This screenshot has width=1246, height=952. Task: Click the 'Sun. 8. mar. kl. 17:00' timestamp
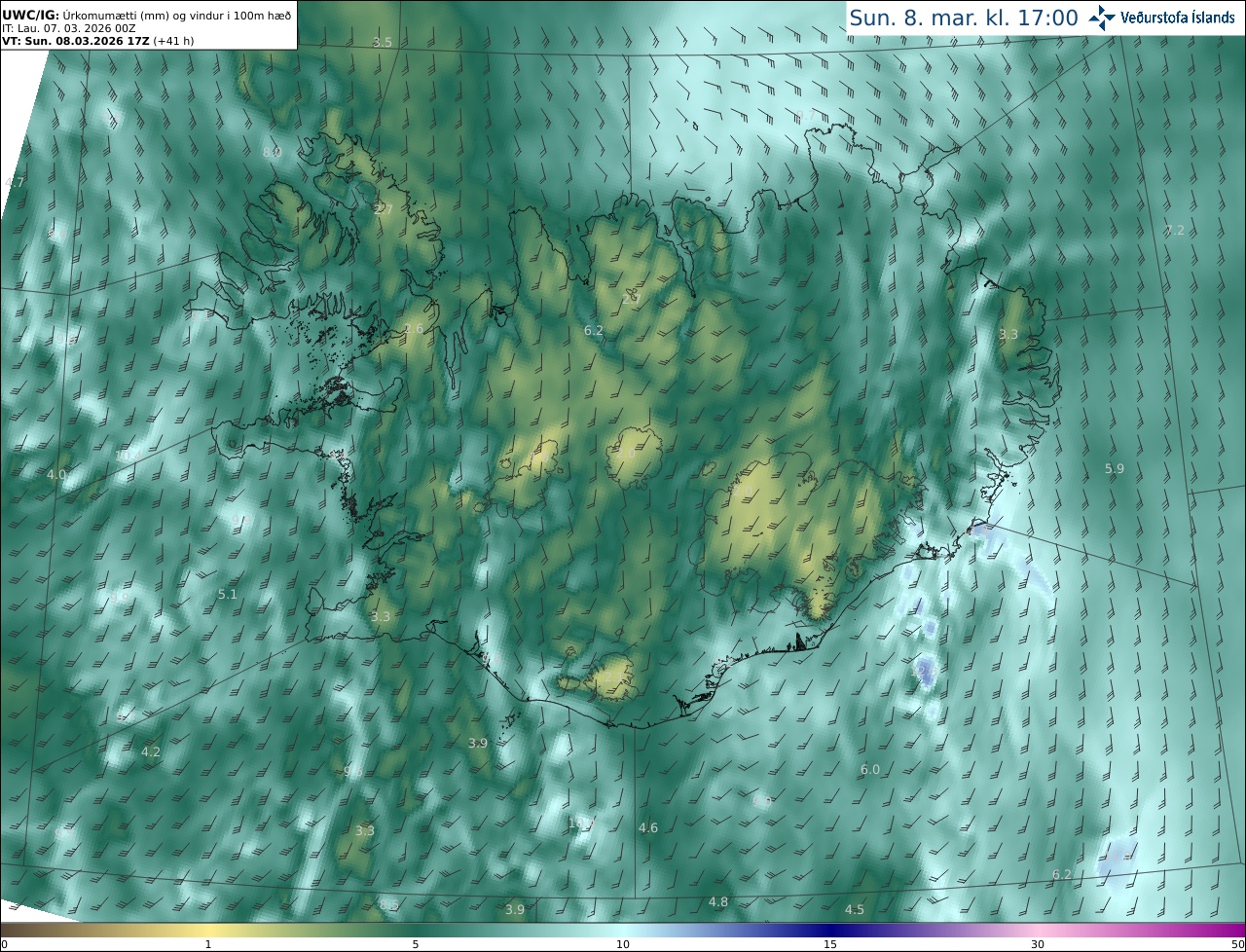[x=964, y=18]
